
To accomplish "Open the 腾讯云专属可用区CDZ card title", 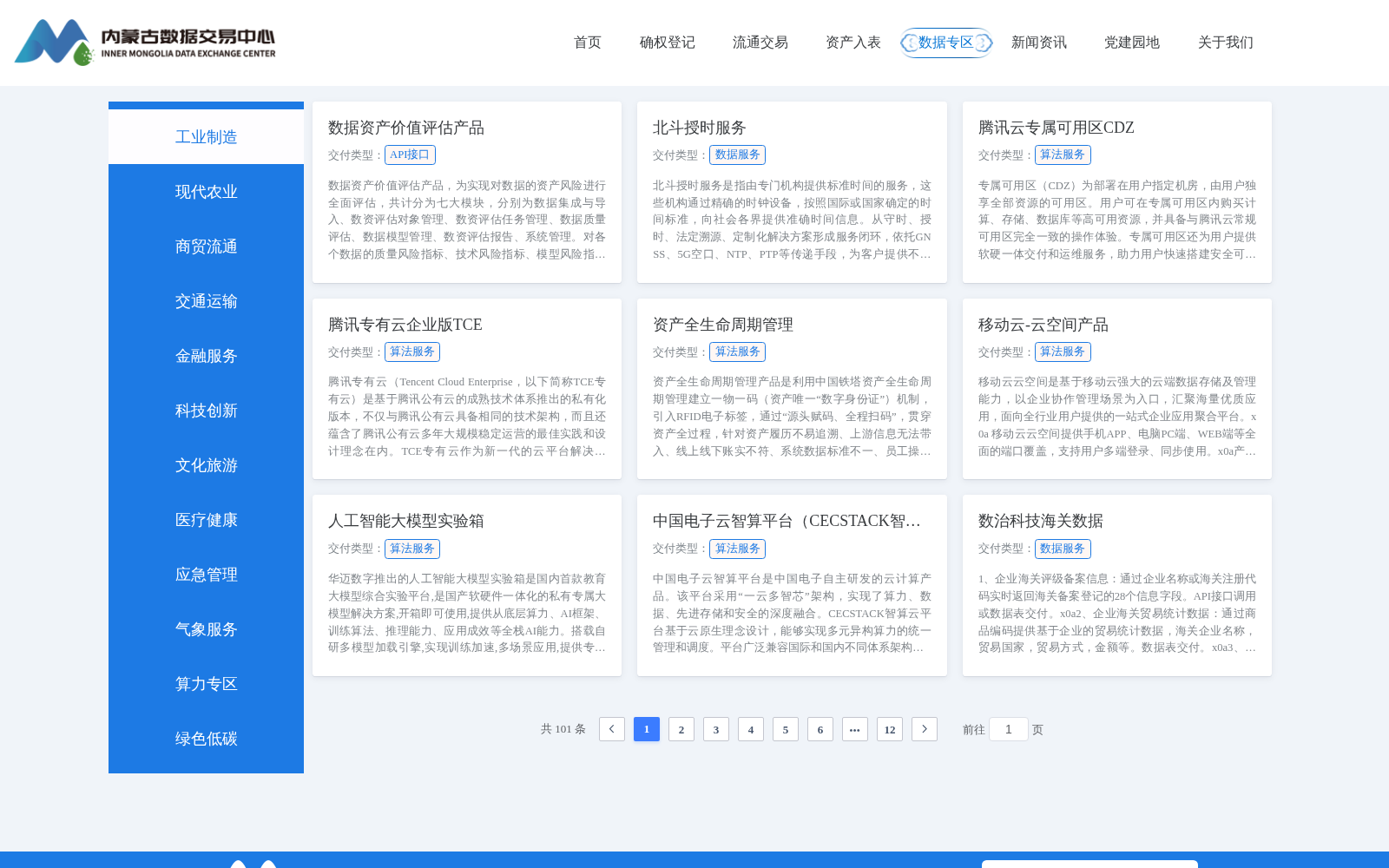I will click(1056, 128).
